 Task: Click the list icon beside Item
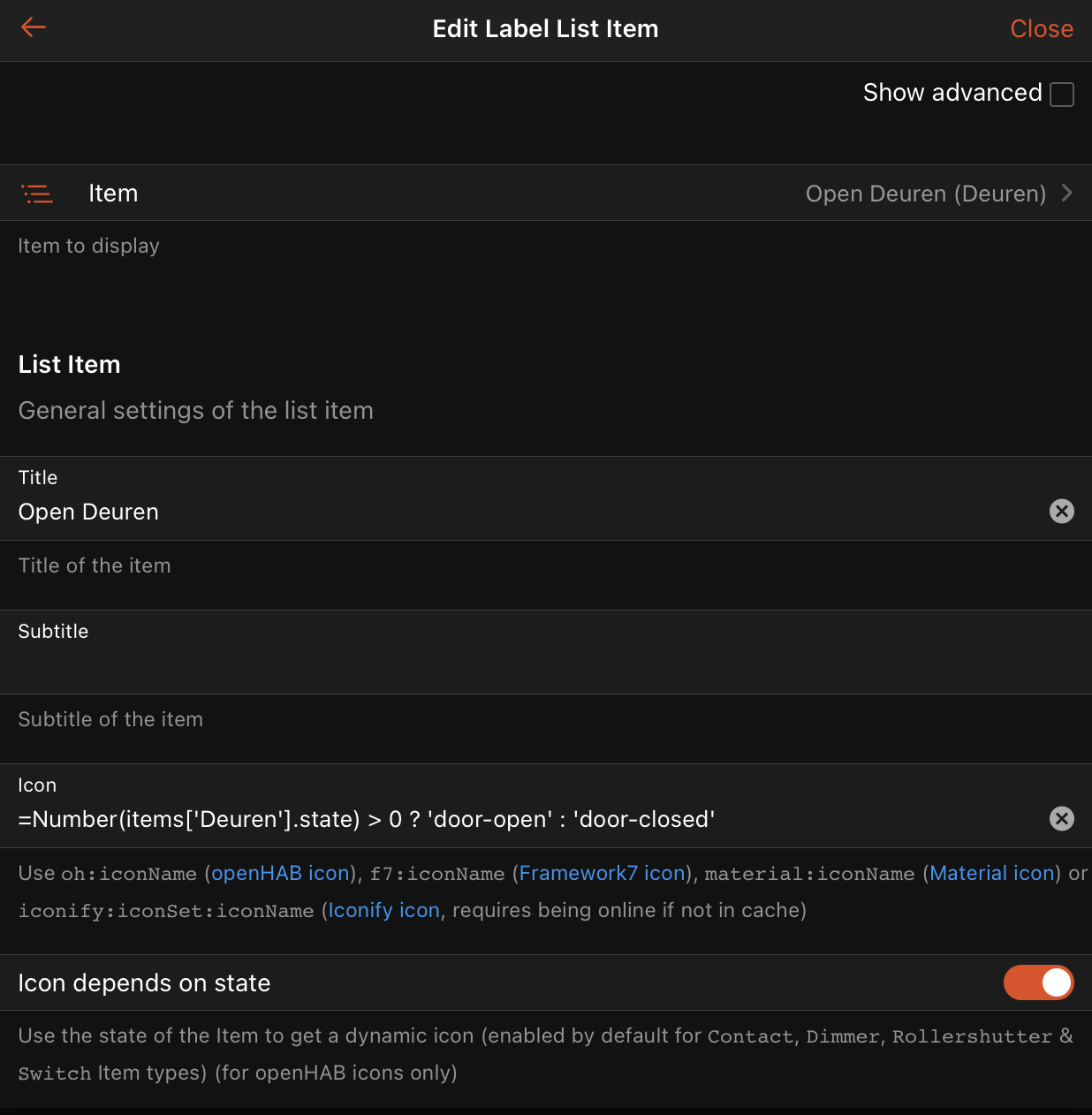pos(37,193)
